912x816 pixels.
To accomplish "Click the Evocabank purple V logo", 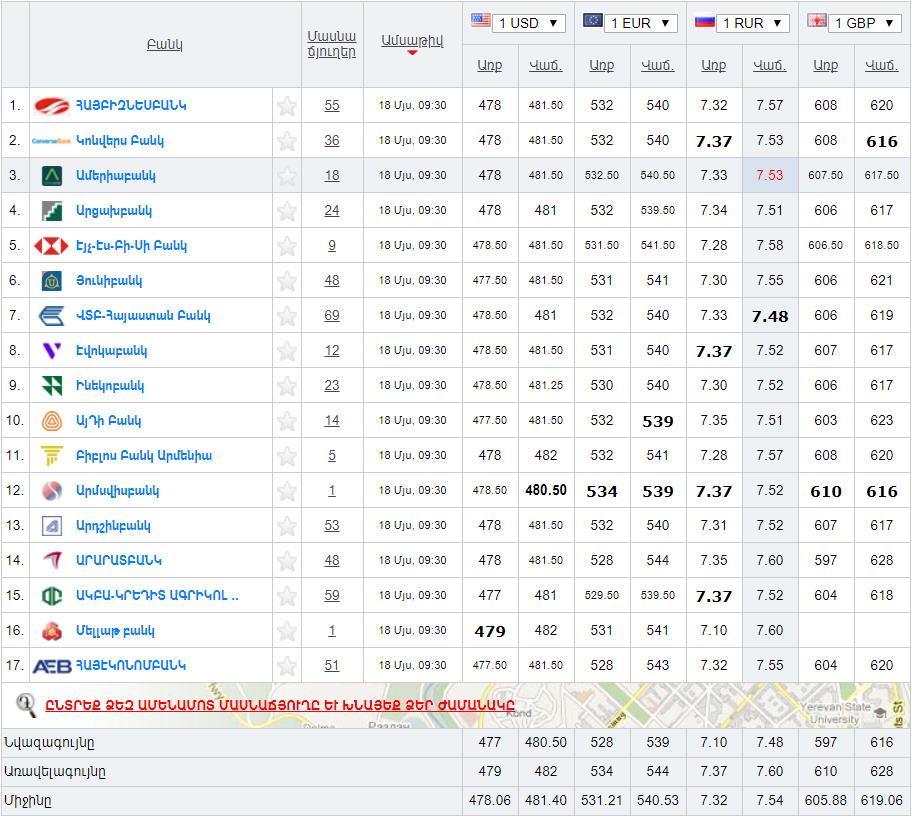I will (x=52, y=351).
